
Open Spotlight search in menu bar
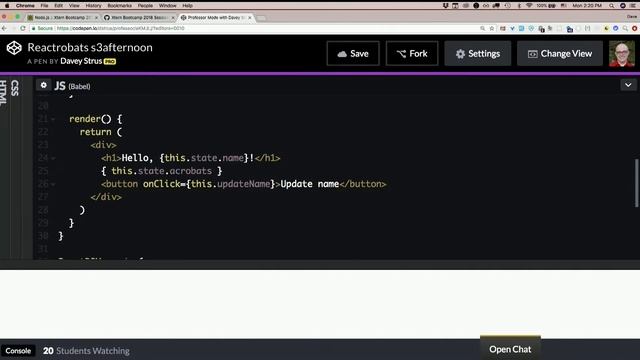[x=611, y=6]
